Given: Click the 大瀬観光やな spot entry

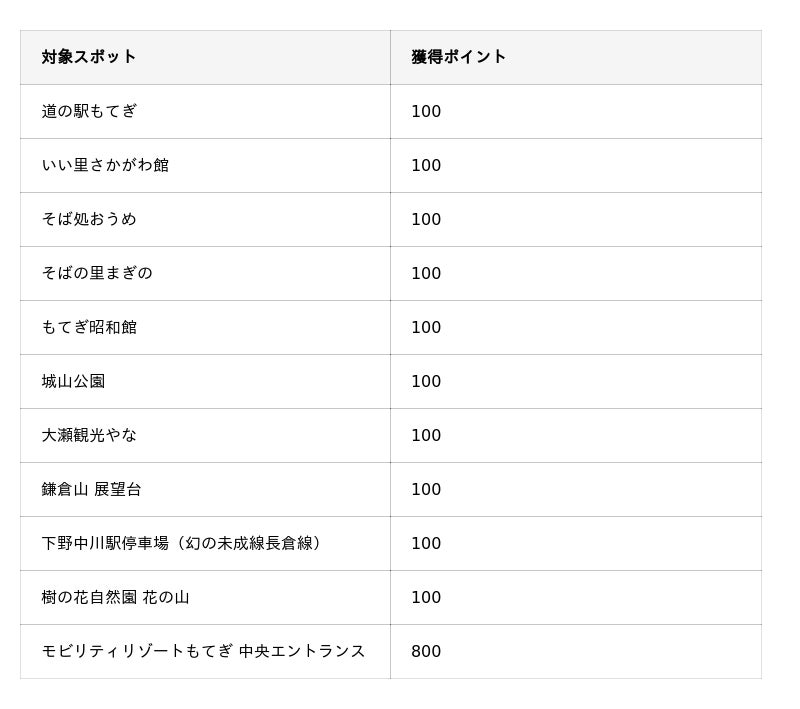Looking at the screenshot, I should click(89, 436).
